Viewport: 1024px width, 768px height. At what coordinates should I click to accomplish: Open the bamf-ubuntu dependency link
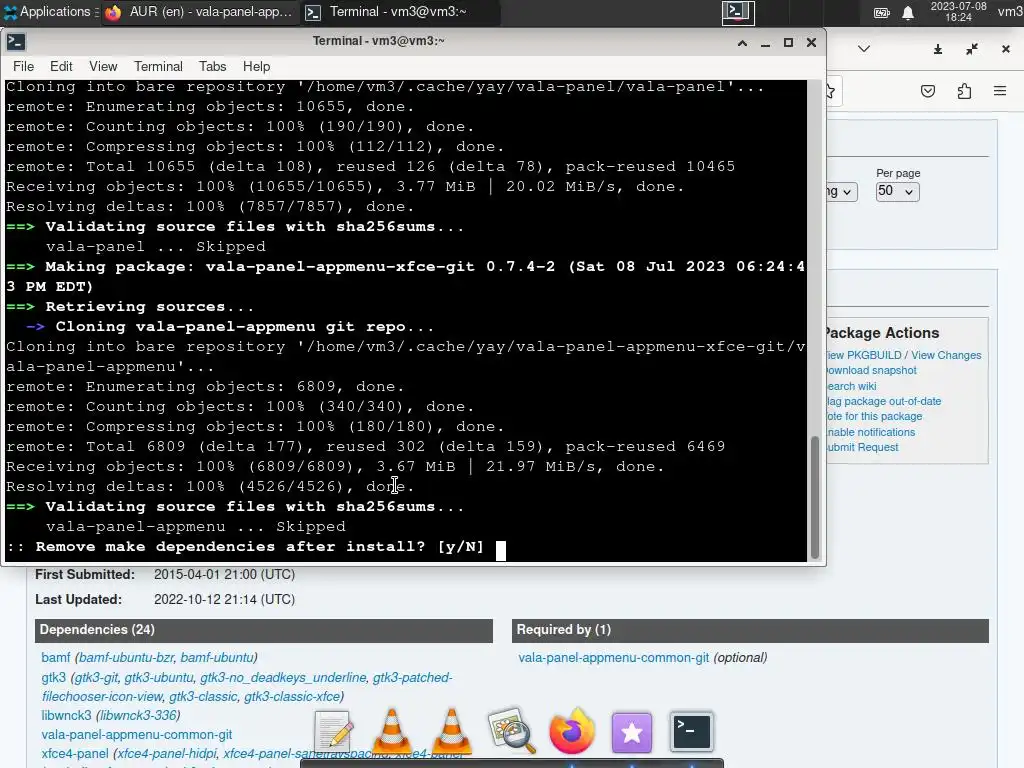click(x=217, y=658)
